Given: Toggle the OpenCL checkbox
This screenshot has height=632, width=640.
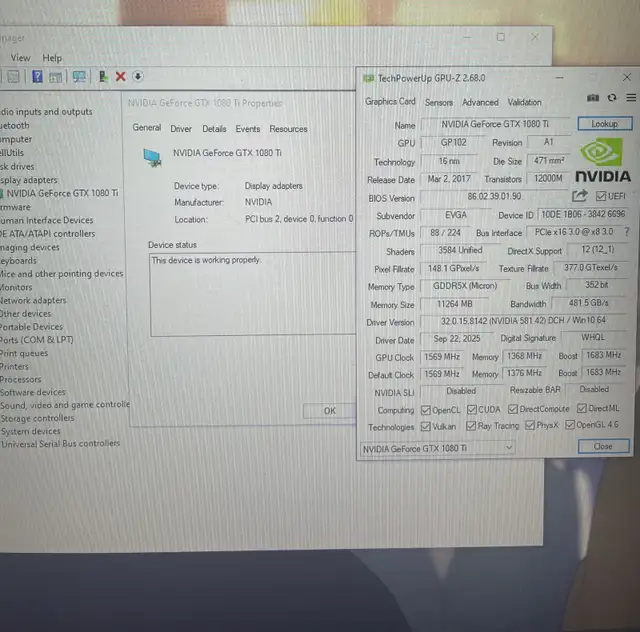Looking at the screenshot, I should point(426,409).
